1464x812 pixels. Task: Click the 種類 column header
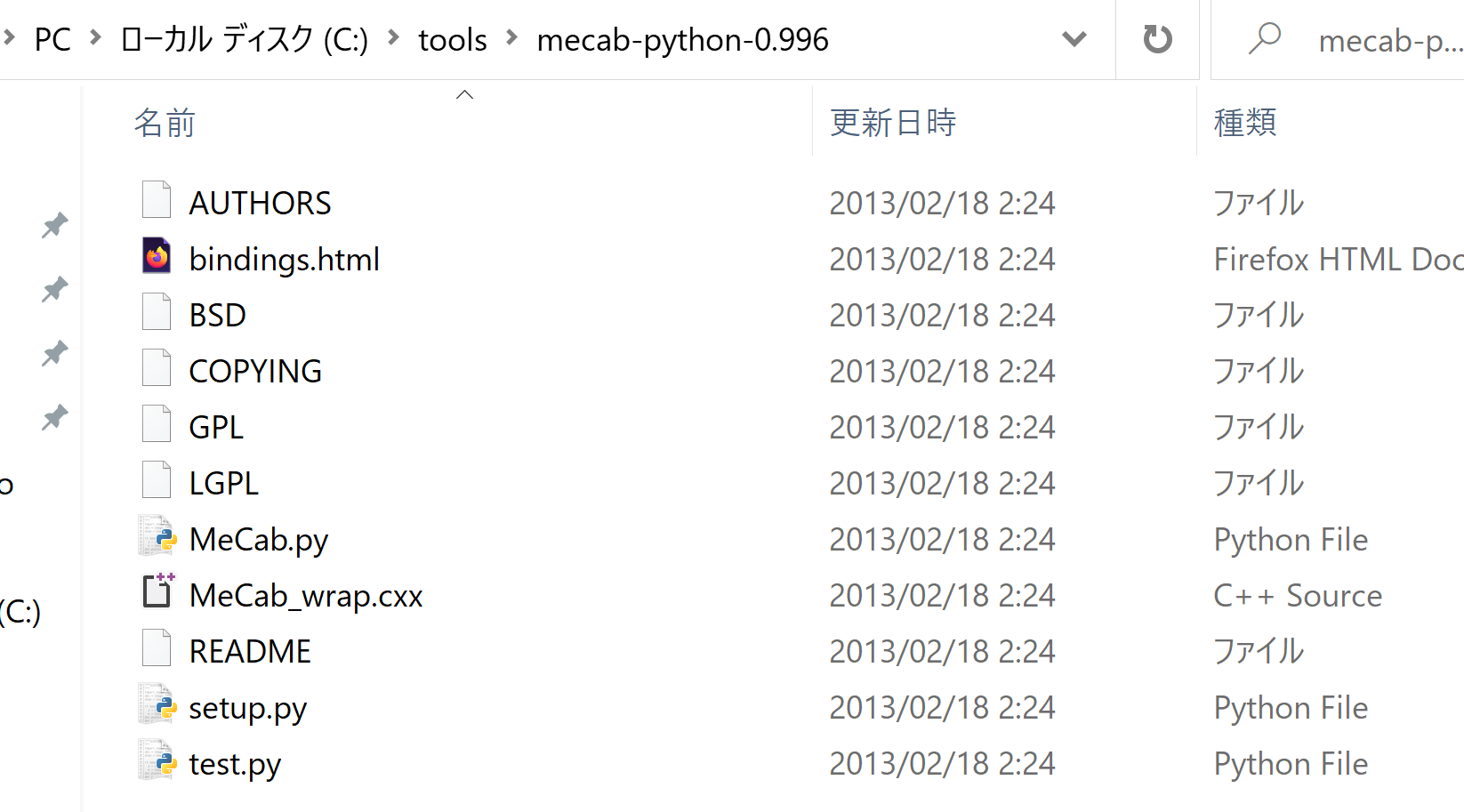point(1245,123)
